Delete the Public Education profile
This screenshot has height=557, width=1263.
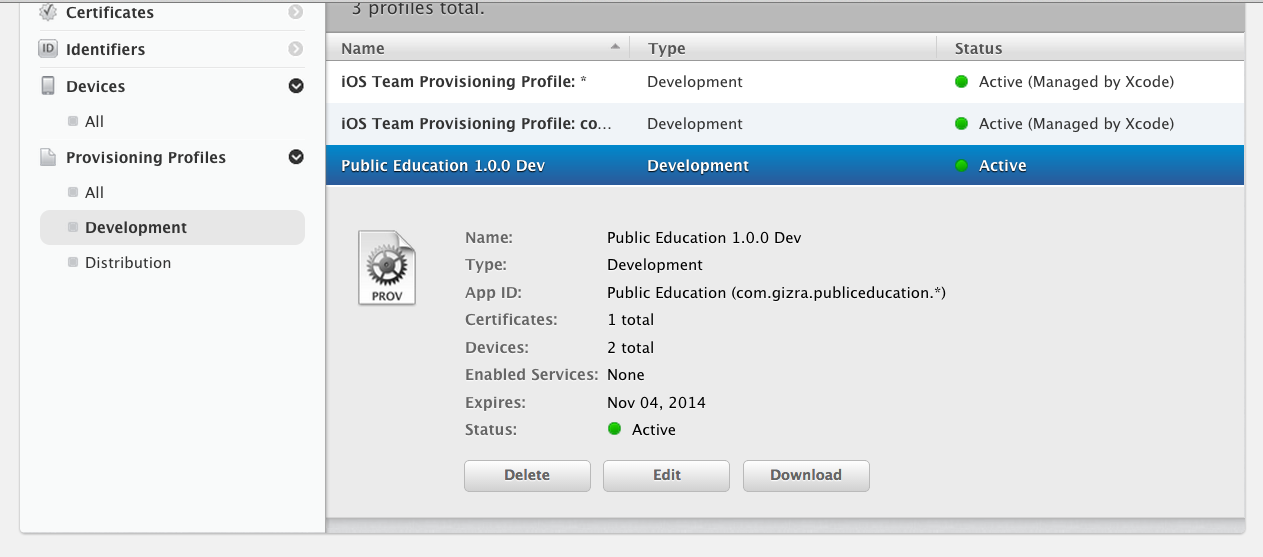(x=527, y=475)
